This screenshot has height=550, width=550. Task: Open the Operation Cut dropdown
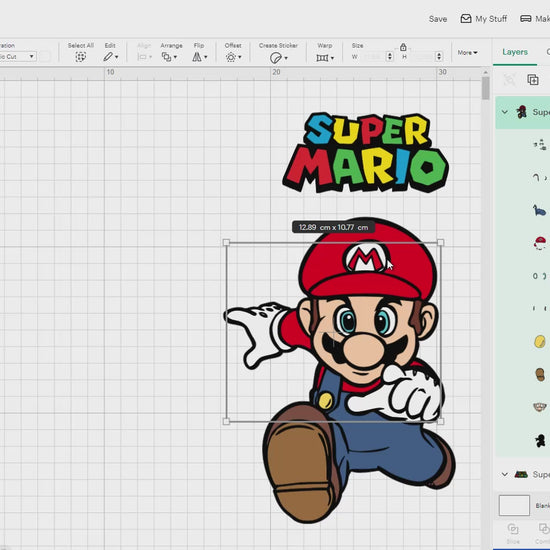pyautogui.click(x=18, y=56)
